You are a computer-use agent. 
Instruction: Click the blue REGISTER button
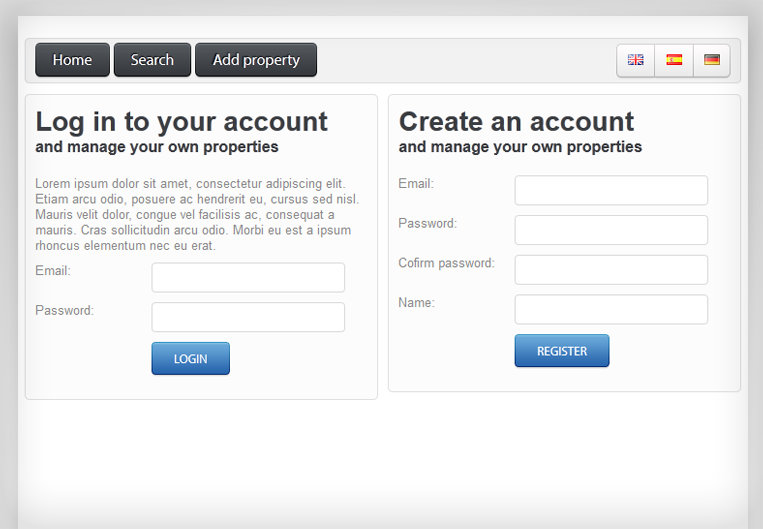point(562,351)
